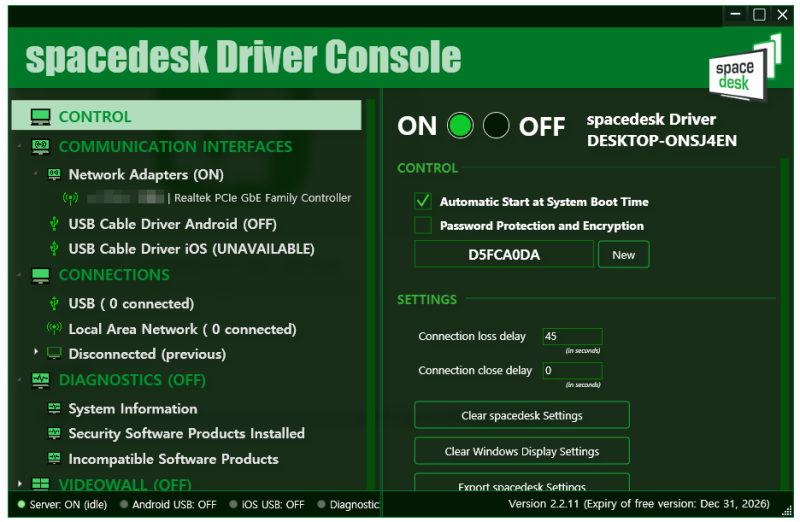Enable Password Protection and Encryption

422,225
